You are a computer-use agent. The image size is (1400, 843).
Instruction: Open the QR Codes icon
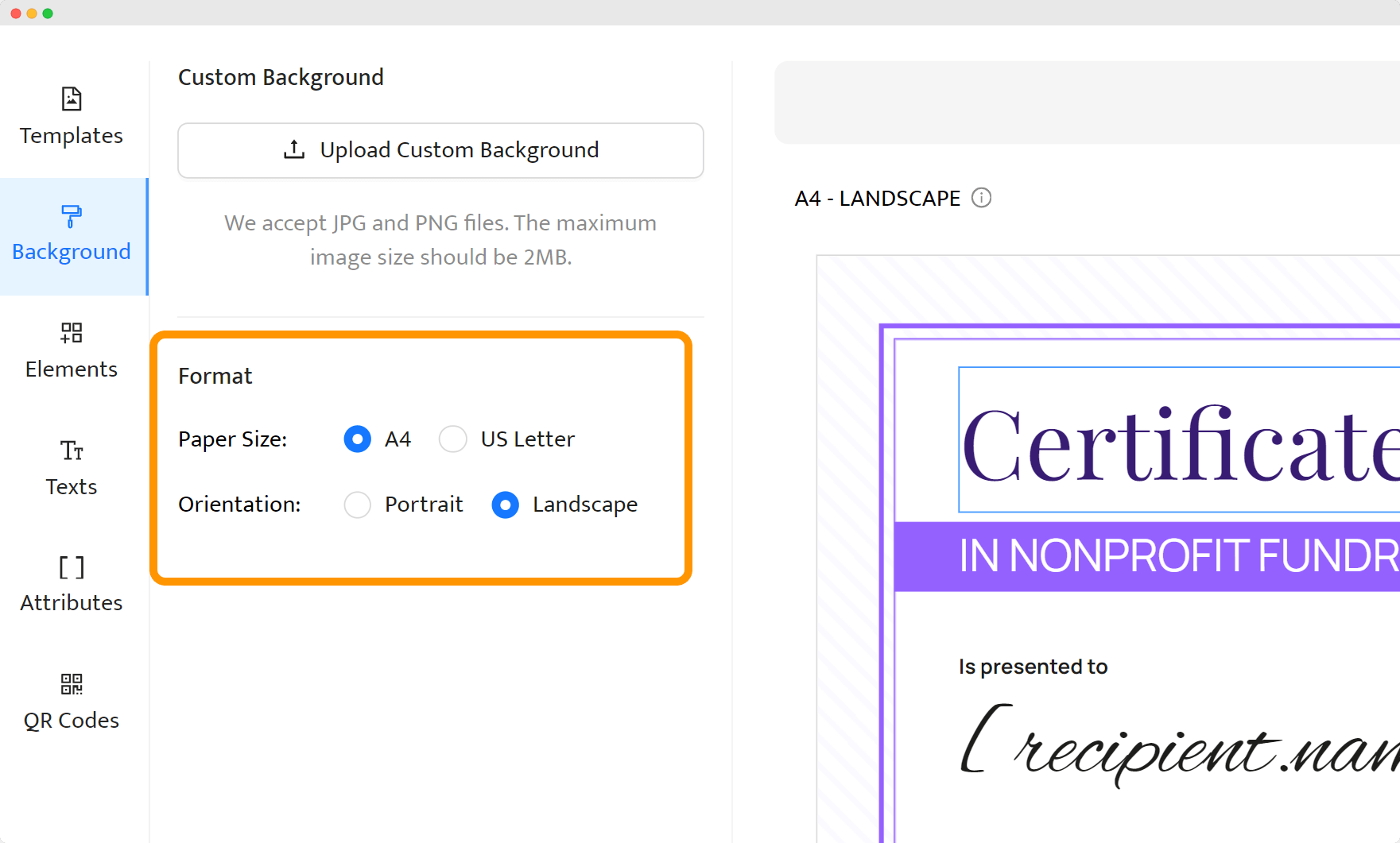pos(72,684)
